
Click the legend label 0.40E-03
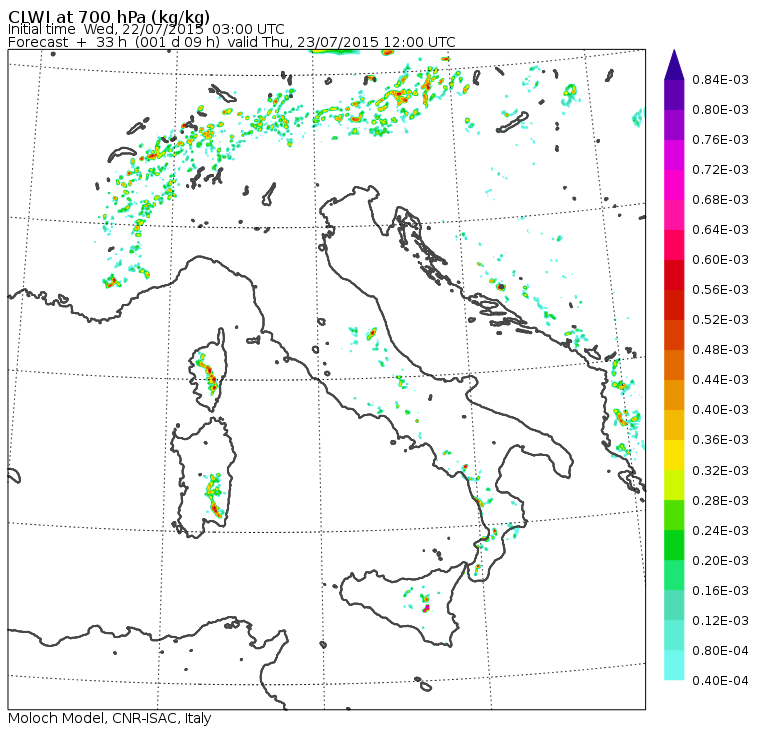[720, 410]
